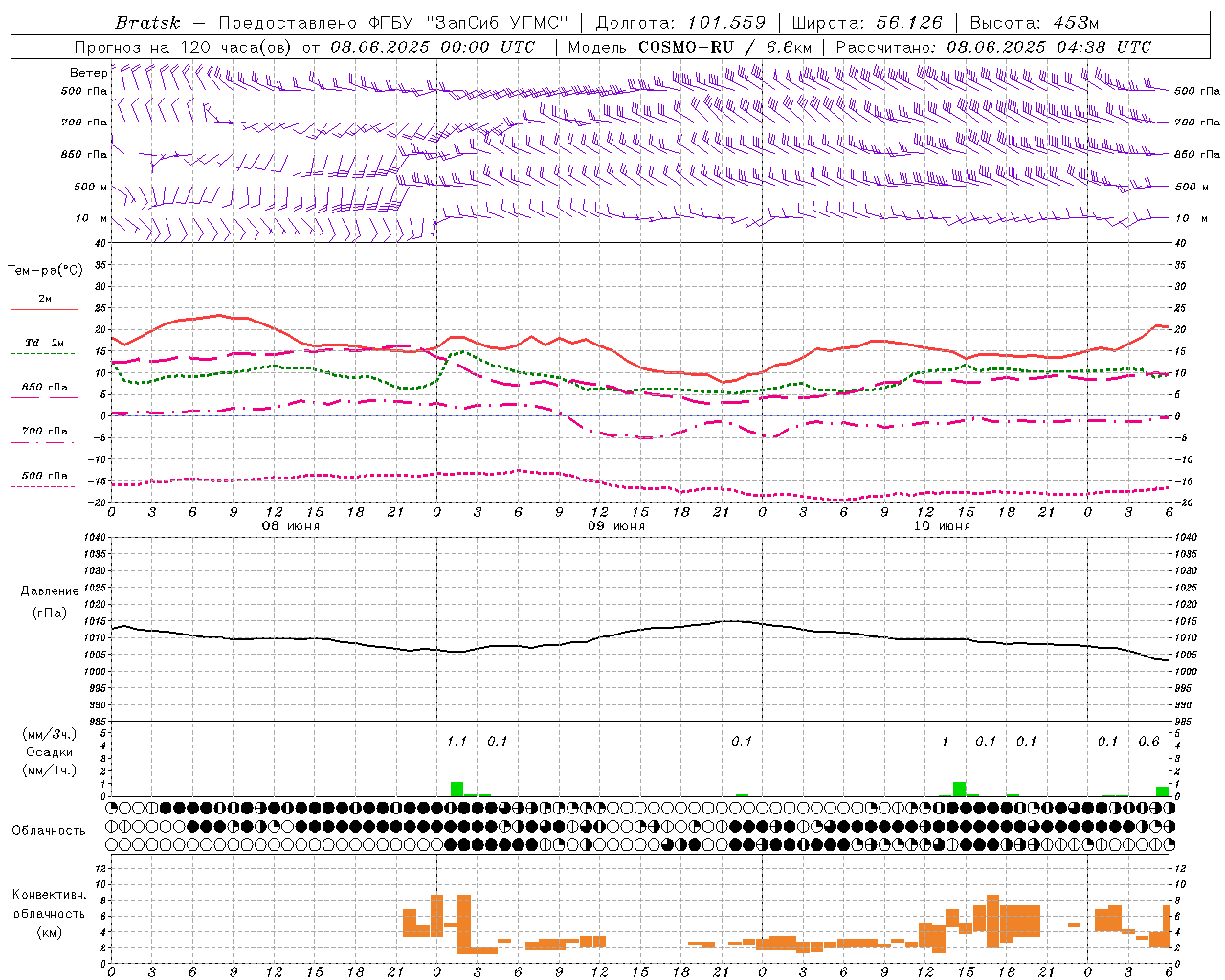Select the (мм/1ч.) unit label
The image size is (1225, 980).
49,770
